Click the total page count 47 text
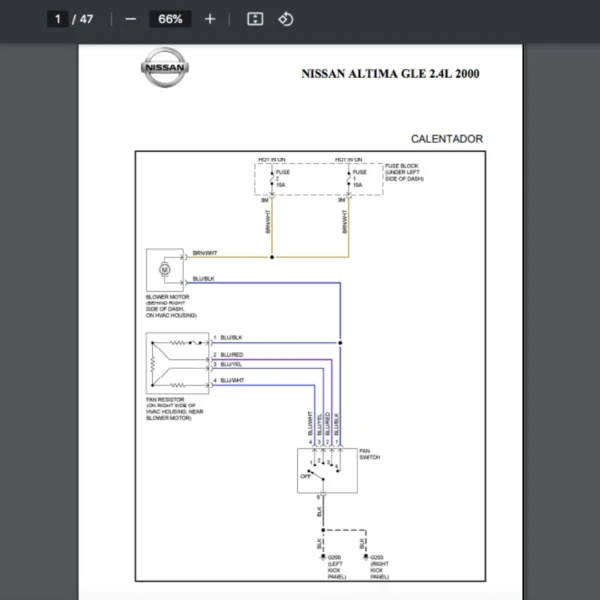 click(87, 19)
